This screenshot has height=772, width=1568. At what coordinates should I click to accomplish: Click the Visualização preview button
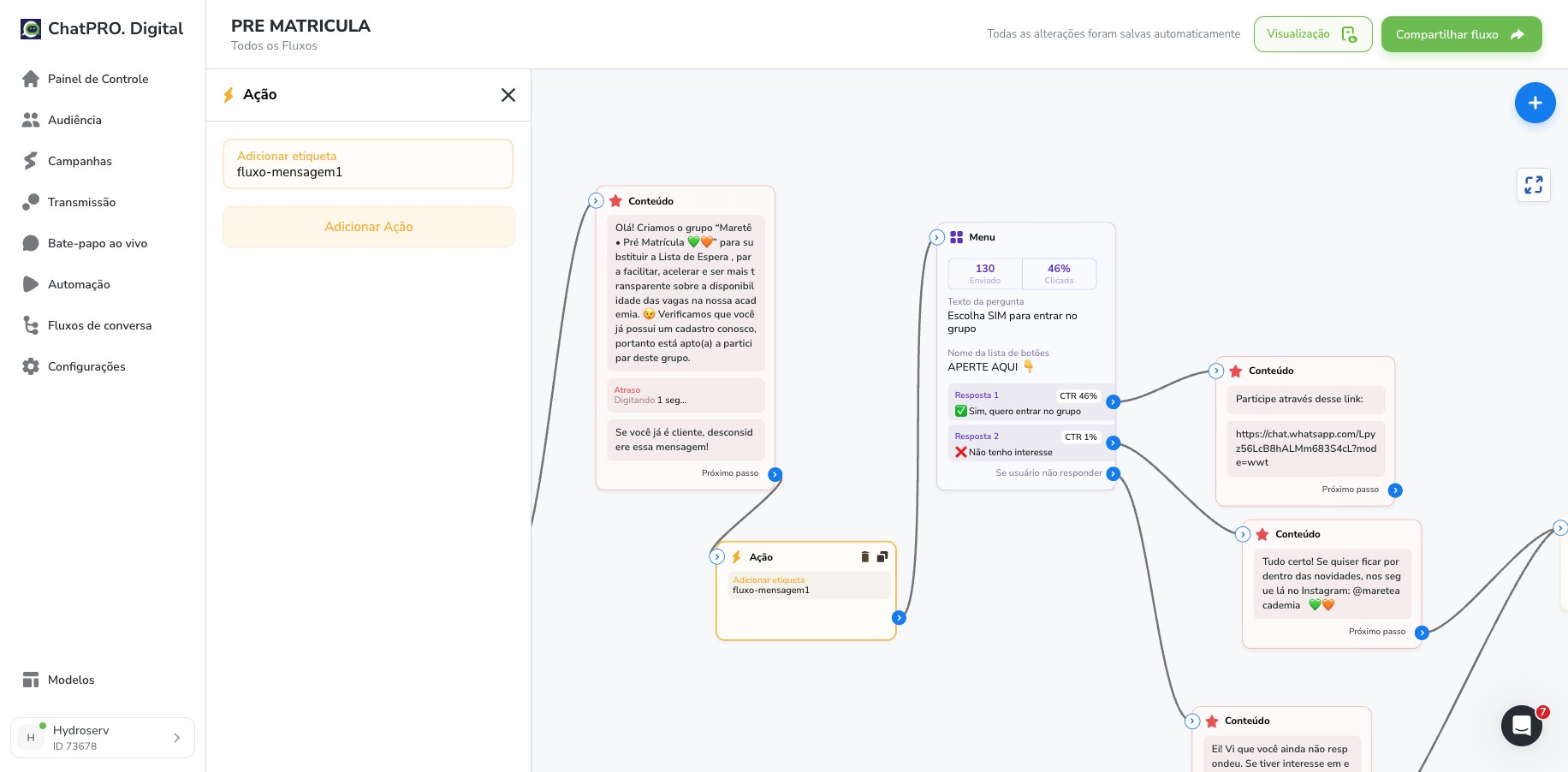[1312, 34]
